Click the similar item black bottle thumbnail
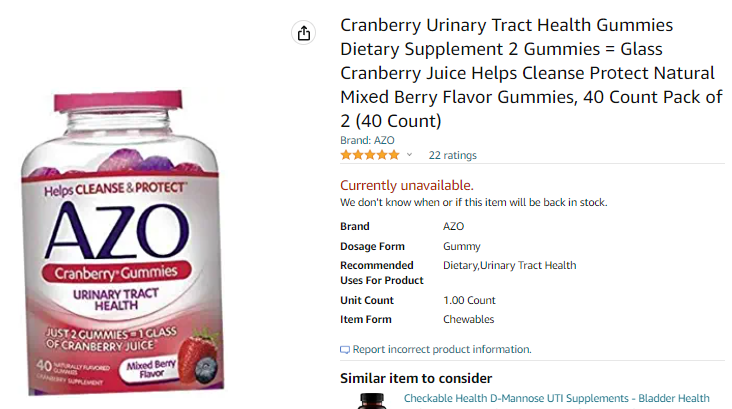The width and height of the screenshot is (732, 409). tap(372, 401)
